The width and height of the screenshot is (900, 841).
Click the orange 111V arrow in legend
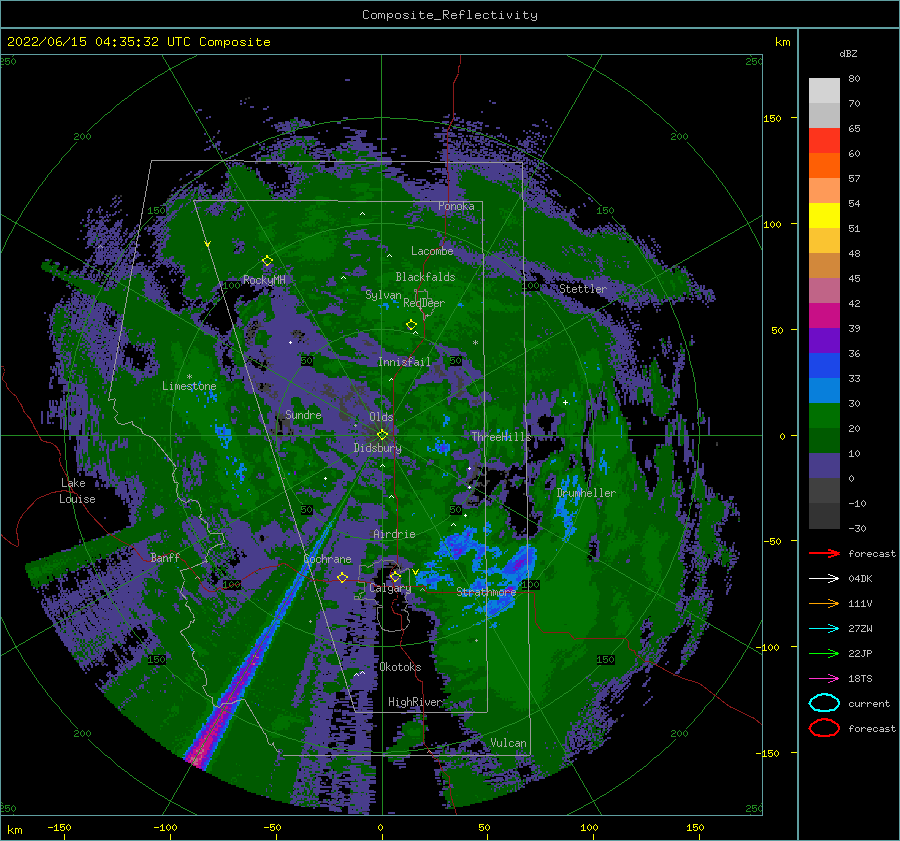[x=824, y=603]
